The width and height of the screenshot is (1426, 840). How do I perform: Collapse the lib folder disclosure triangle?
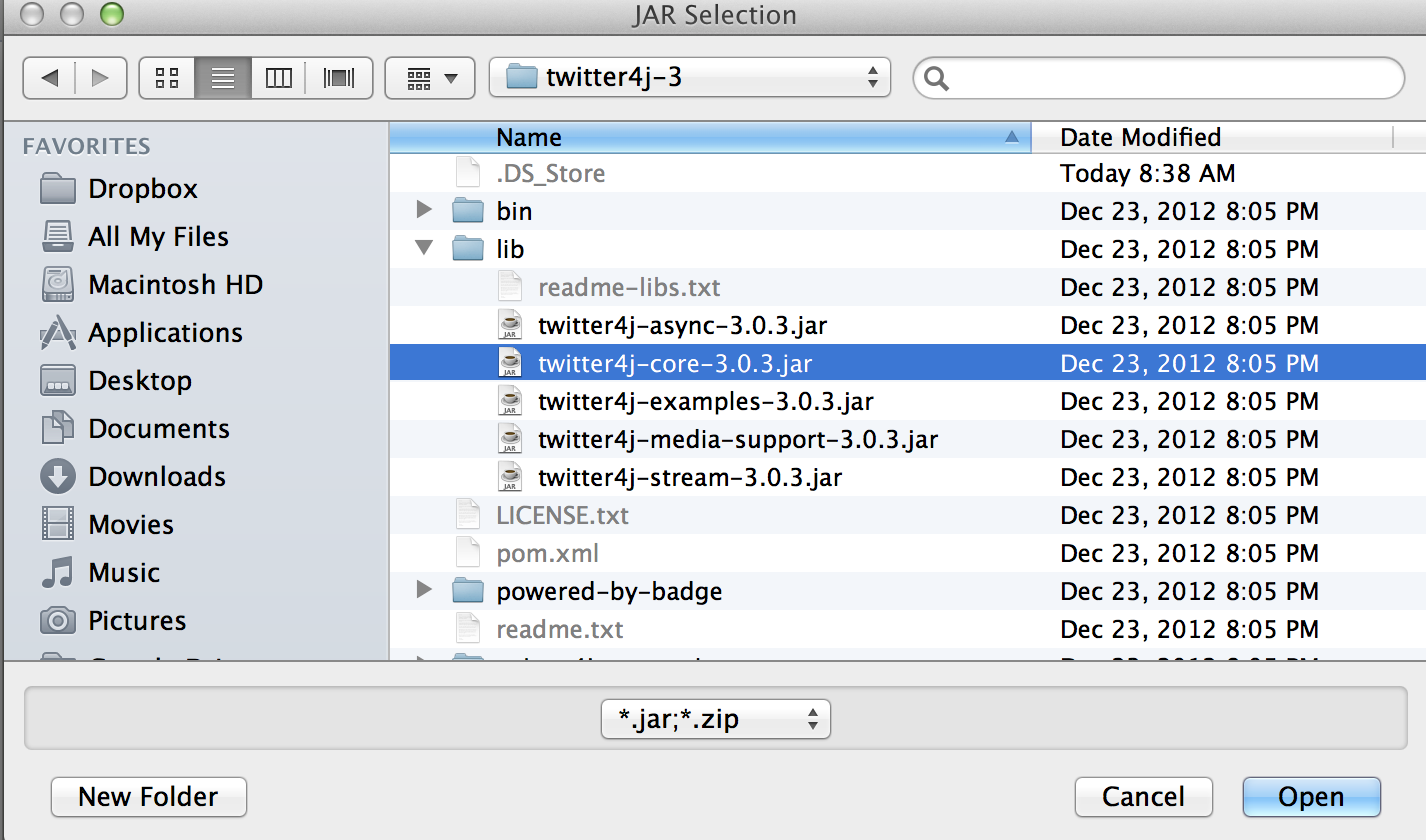(424, 247)
